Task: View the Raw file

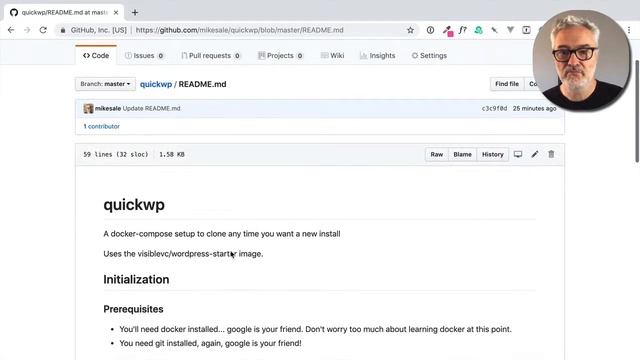Action: (437, 154)
